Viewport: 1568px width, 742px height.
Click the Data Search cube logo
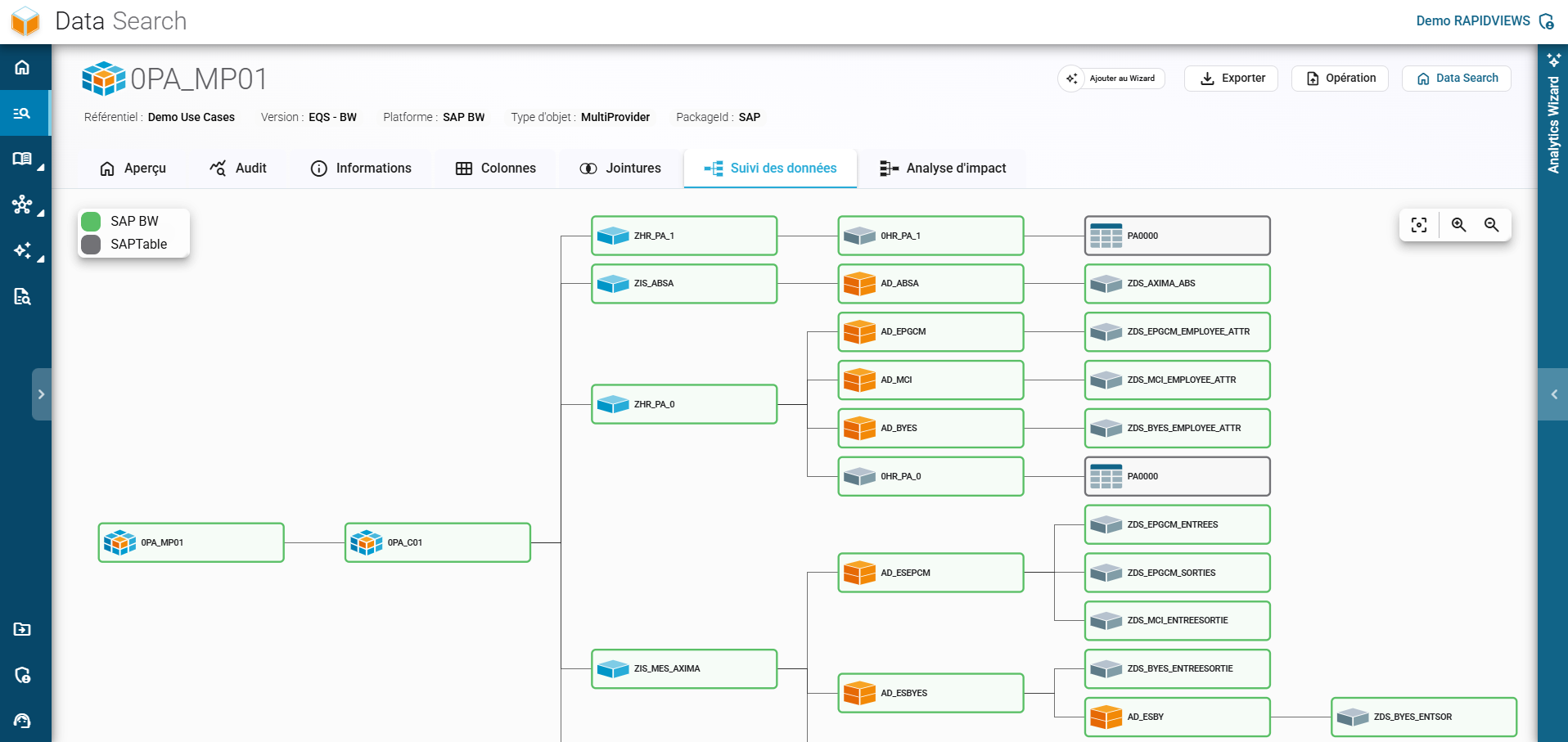[x=25, y=21]
